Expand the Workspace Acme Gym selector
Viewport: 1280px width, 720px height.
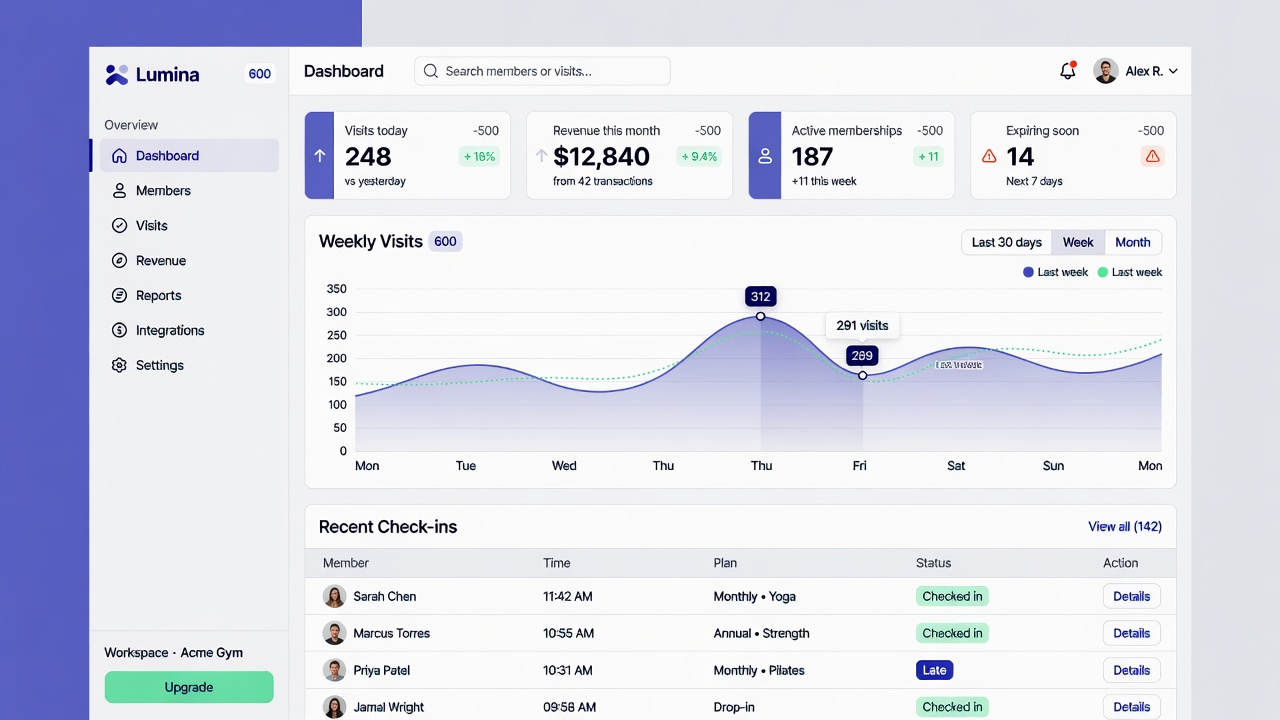click(x=173, y=652)
